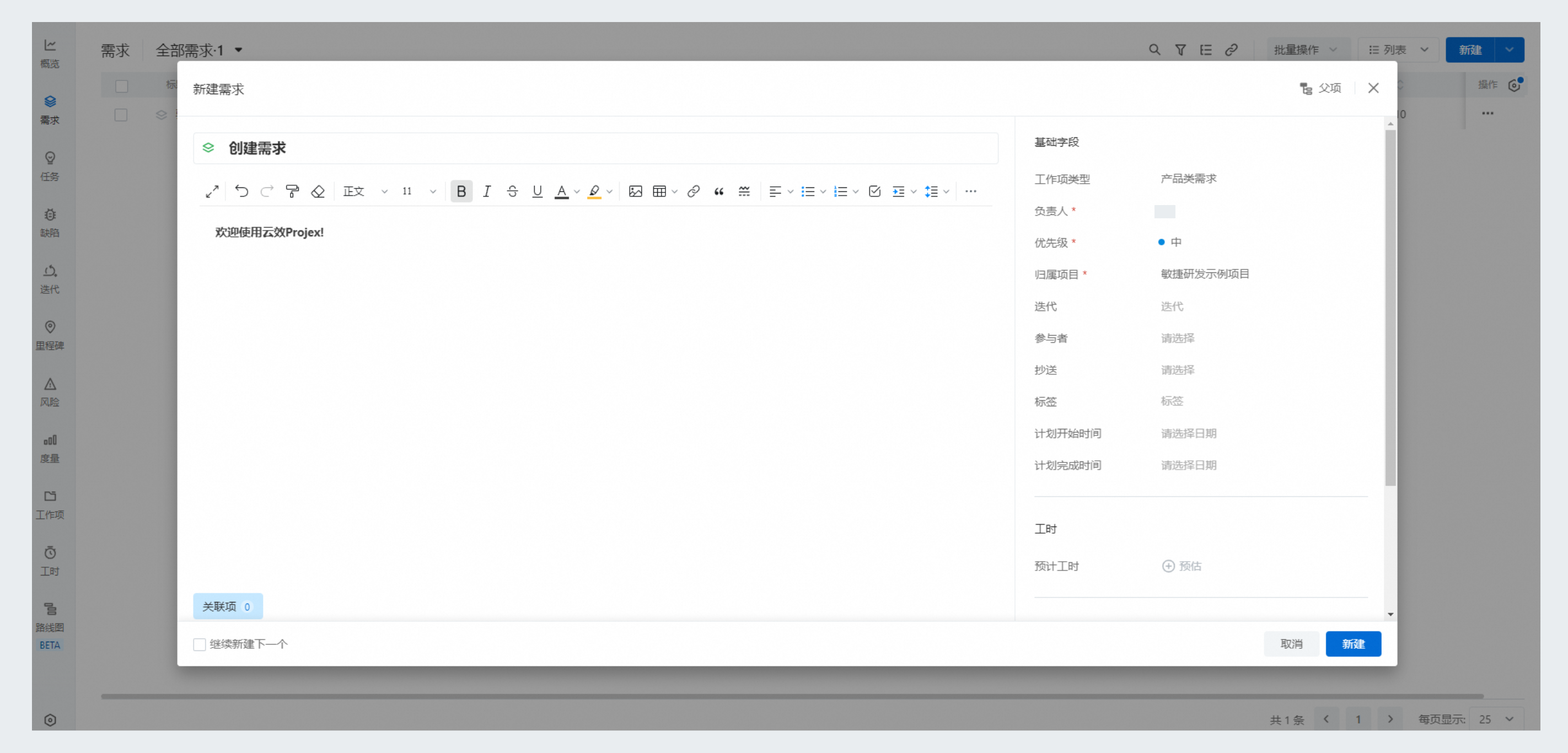
Task: Click the 创建需求 title input field
Action: 595,148
